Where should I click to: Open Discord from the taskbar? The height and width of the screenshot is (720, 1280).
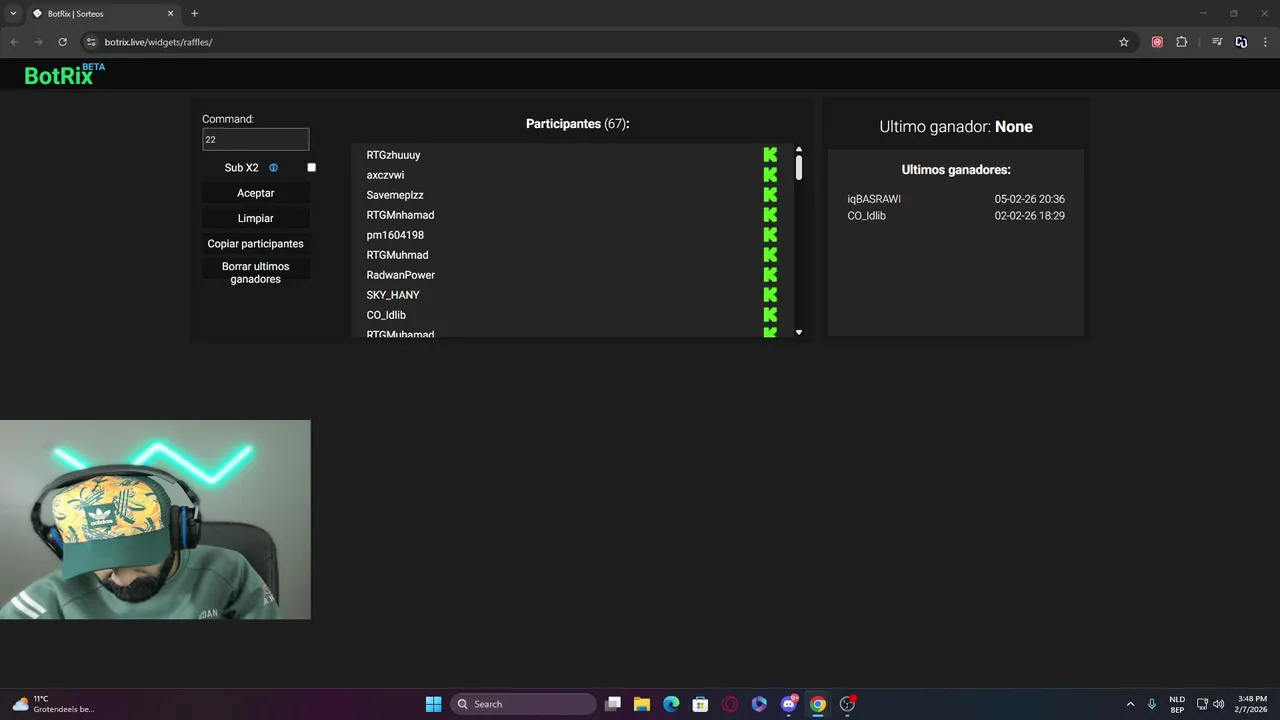(x=789, y=704)
